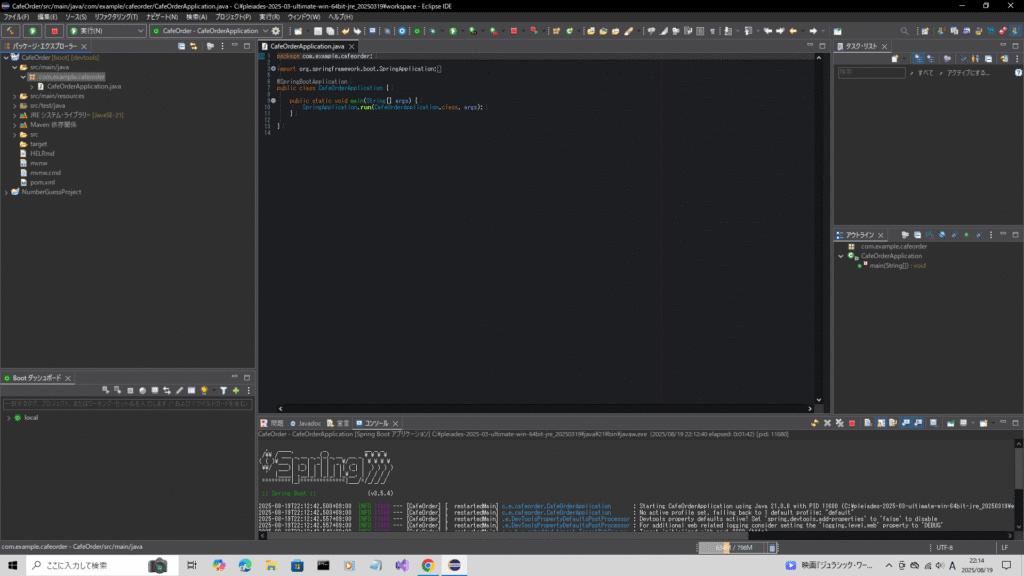The image size is (1024, 576).
Task: Click the filter funnel icon in Boot Dashboard
Action: point(223,391)
